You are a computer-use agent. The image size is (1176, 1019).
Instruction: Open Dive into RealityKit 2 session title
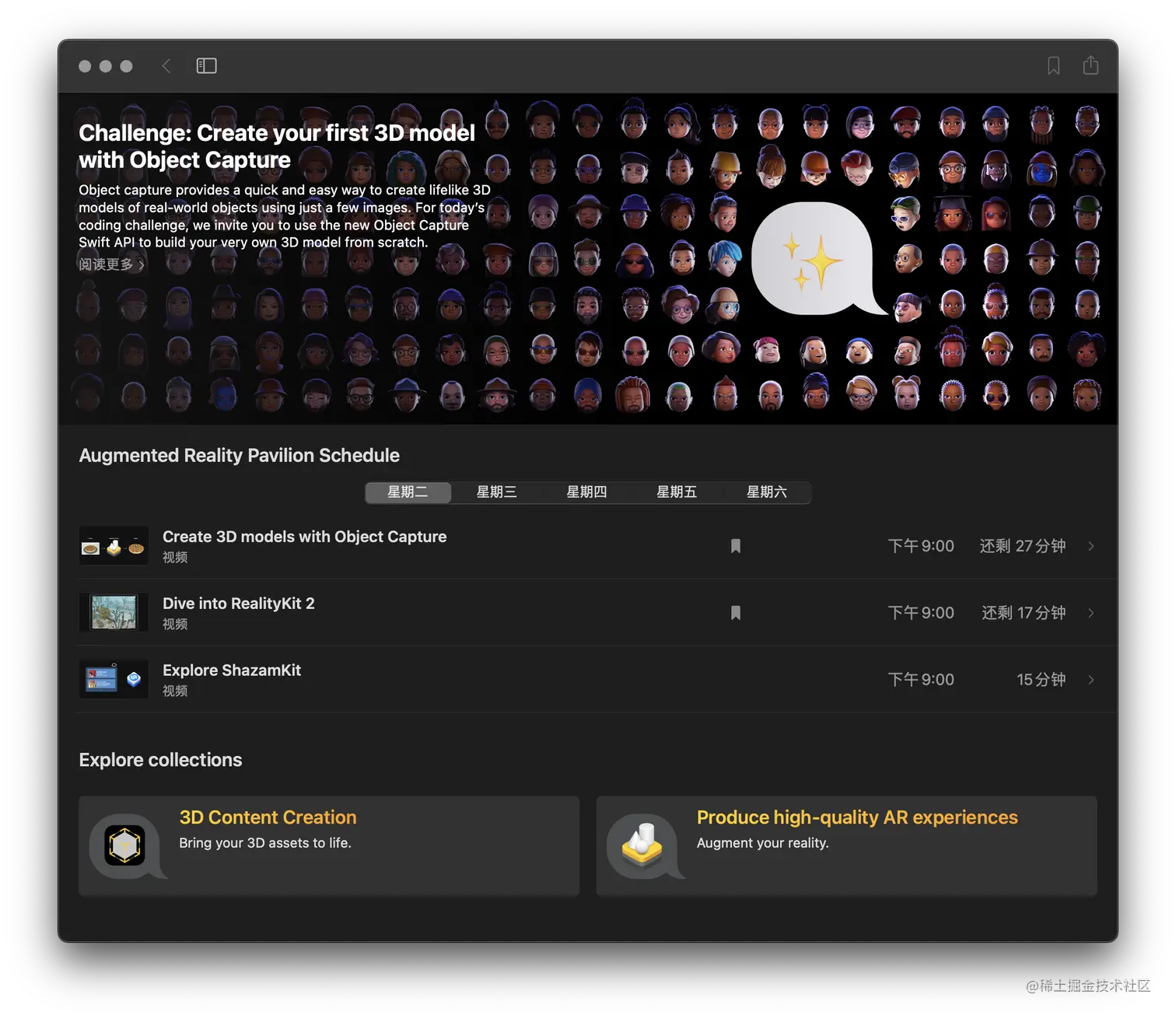pyautogui.click(x=239, y=604)
